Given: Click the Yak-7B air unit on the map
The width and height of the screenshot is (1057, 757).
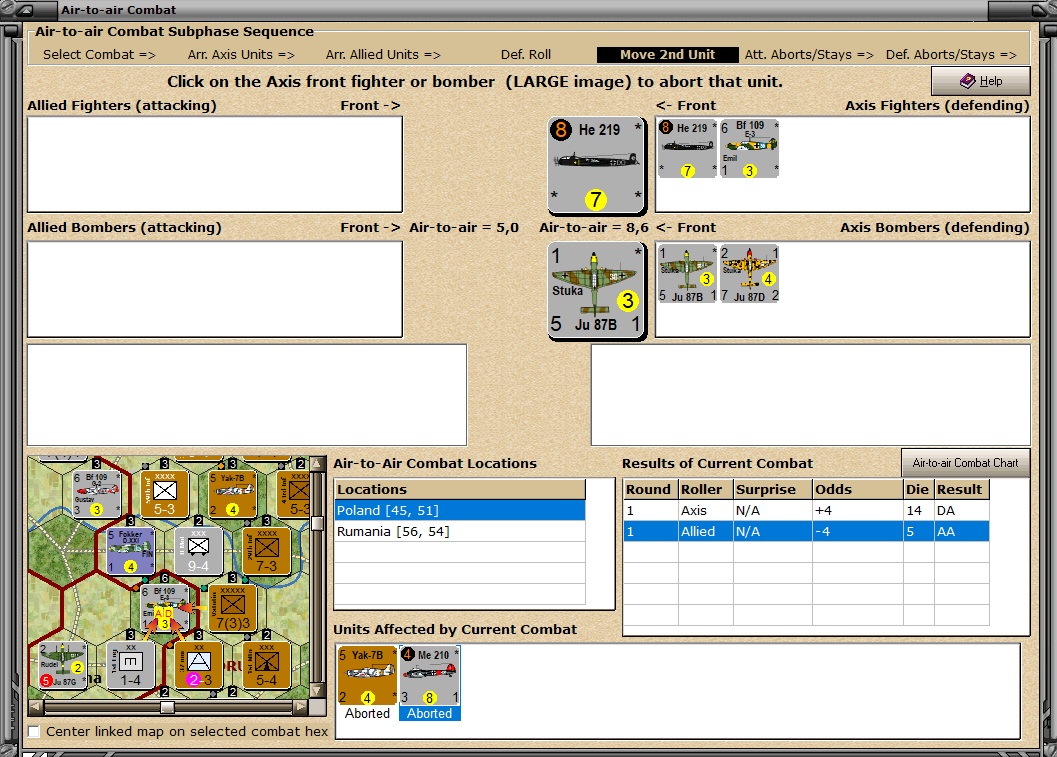Looking at the screenshot, I should click(x=233, y=494).
